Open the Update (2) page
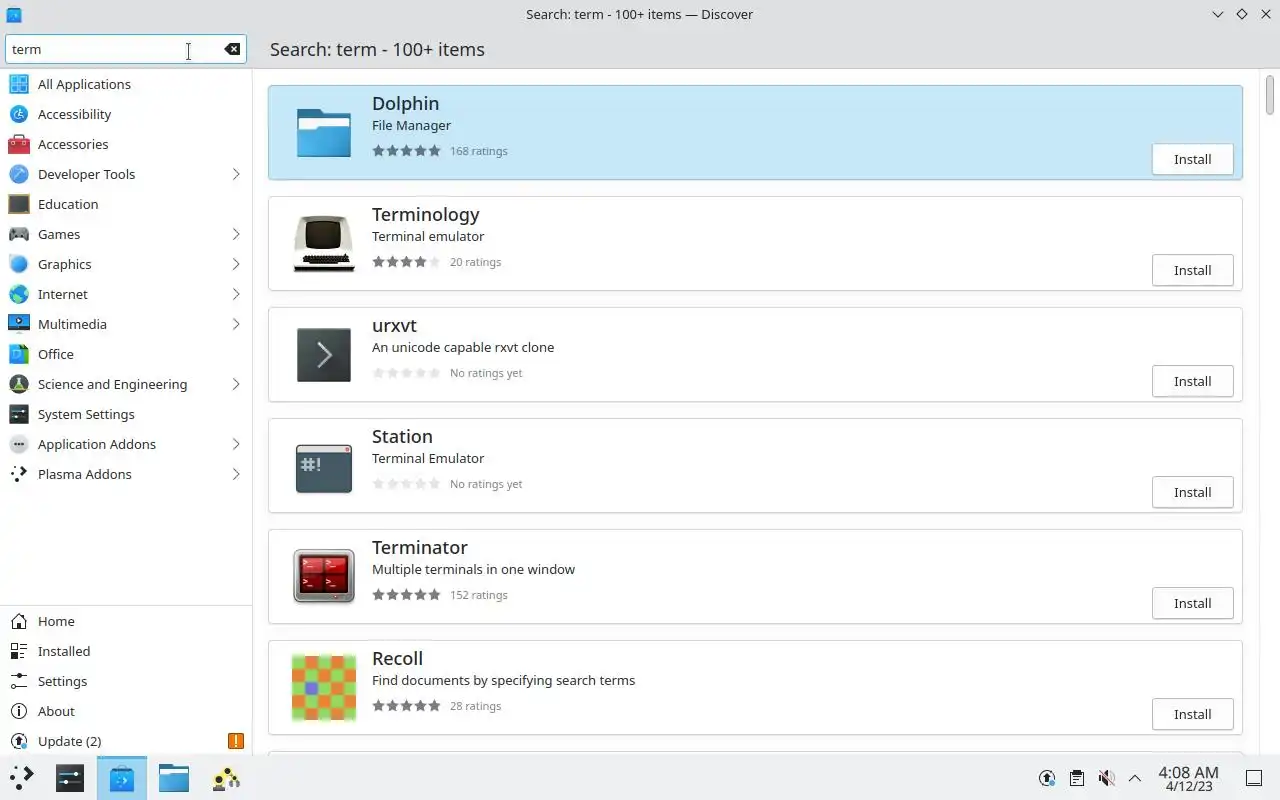 point(126,741)
